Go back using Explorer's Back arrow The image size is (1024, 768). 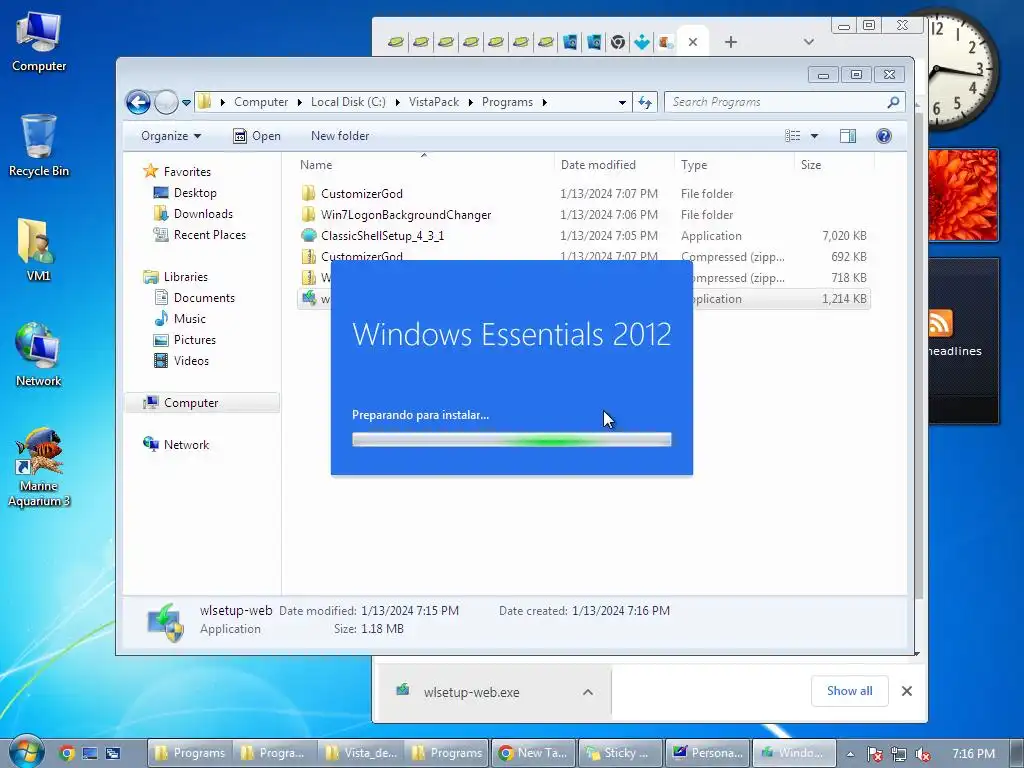138,102
